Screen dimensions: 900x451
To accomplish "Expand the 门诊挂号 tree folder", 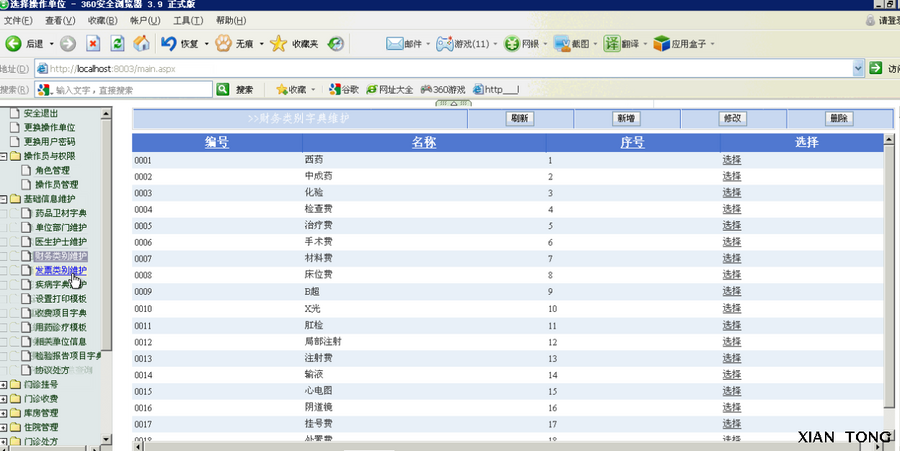I will coord(3,384).
